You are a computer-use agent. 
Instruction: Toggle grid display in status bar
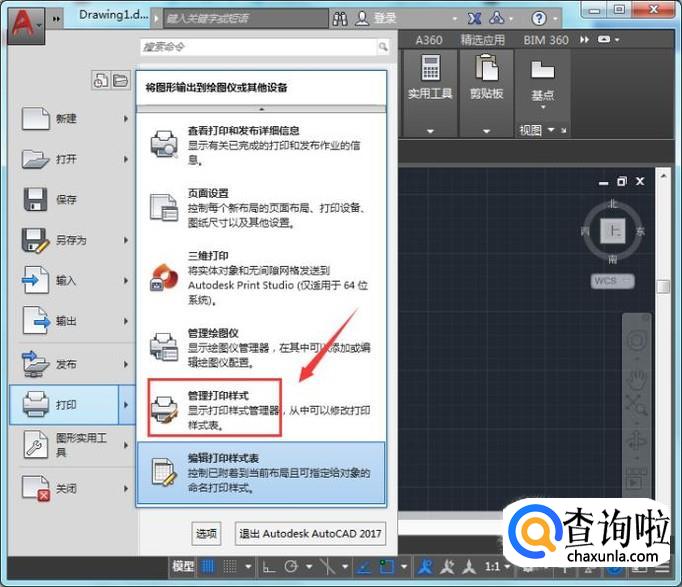(208, 566)
